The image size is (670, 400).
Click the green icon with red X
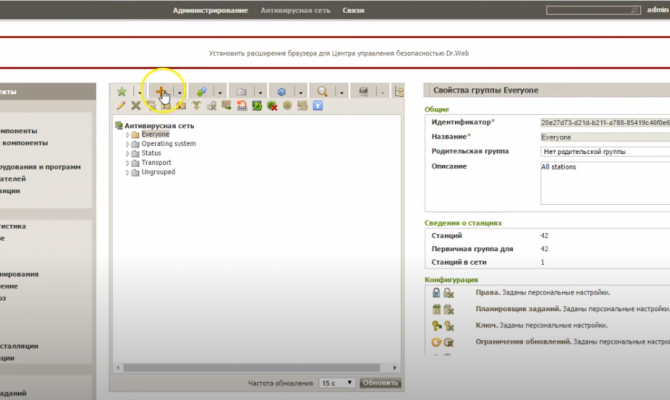point(272,106)
